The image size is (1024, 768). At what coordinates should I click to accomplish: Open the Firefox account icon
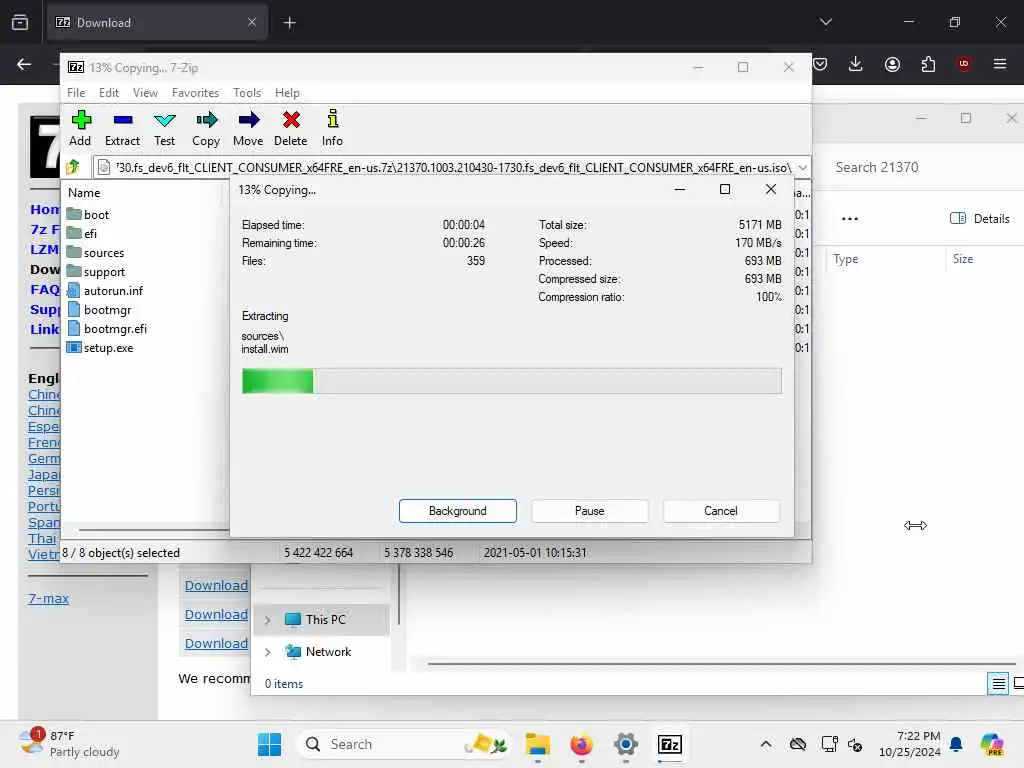point(892,64)
